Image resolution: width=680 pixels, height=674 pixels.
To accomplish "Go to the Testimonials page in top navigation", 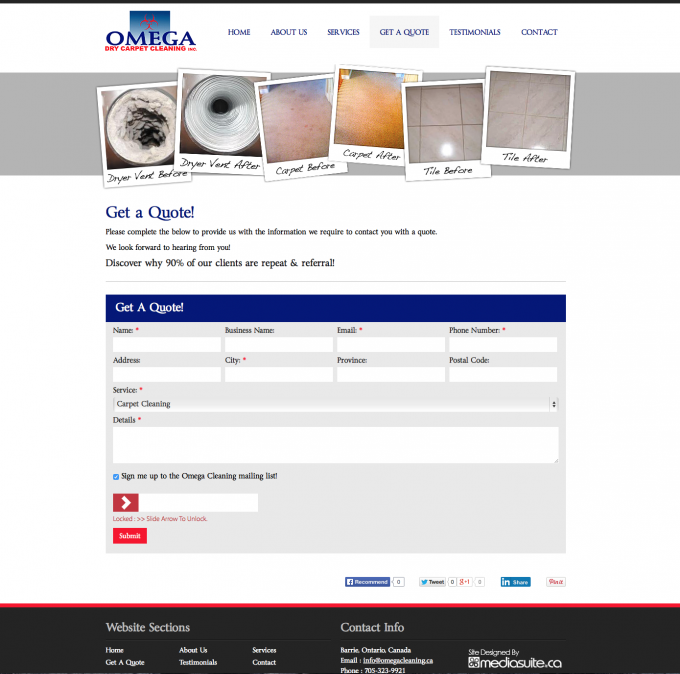I will point(475,32).
